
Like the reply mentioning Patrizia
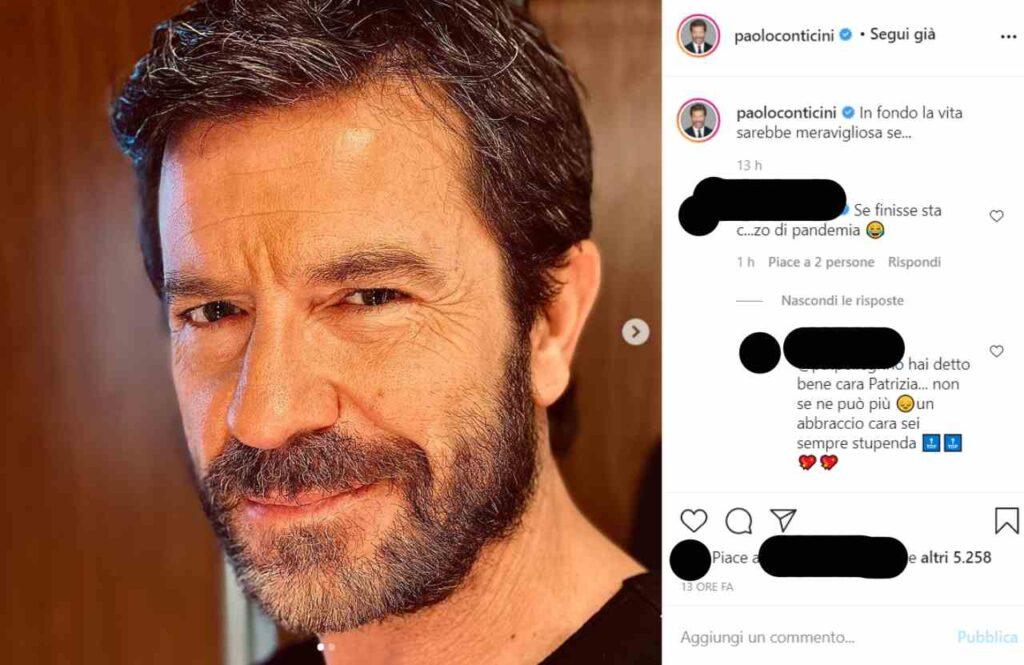[996, 351]
